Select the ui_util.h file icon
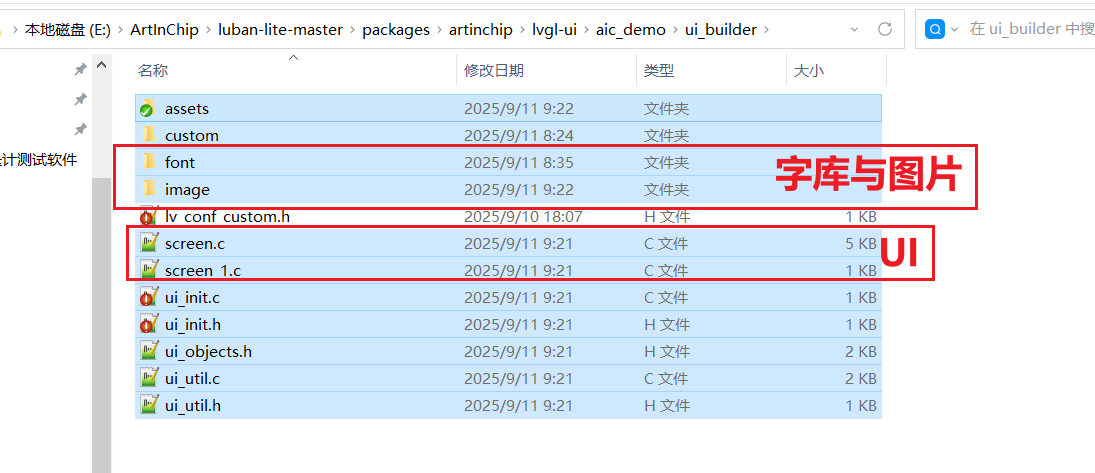This screenshot has width=1095, height=473. click(147, 405)
